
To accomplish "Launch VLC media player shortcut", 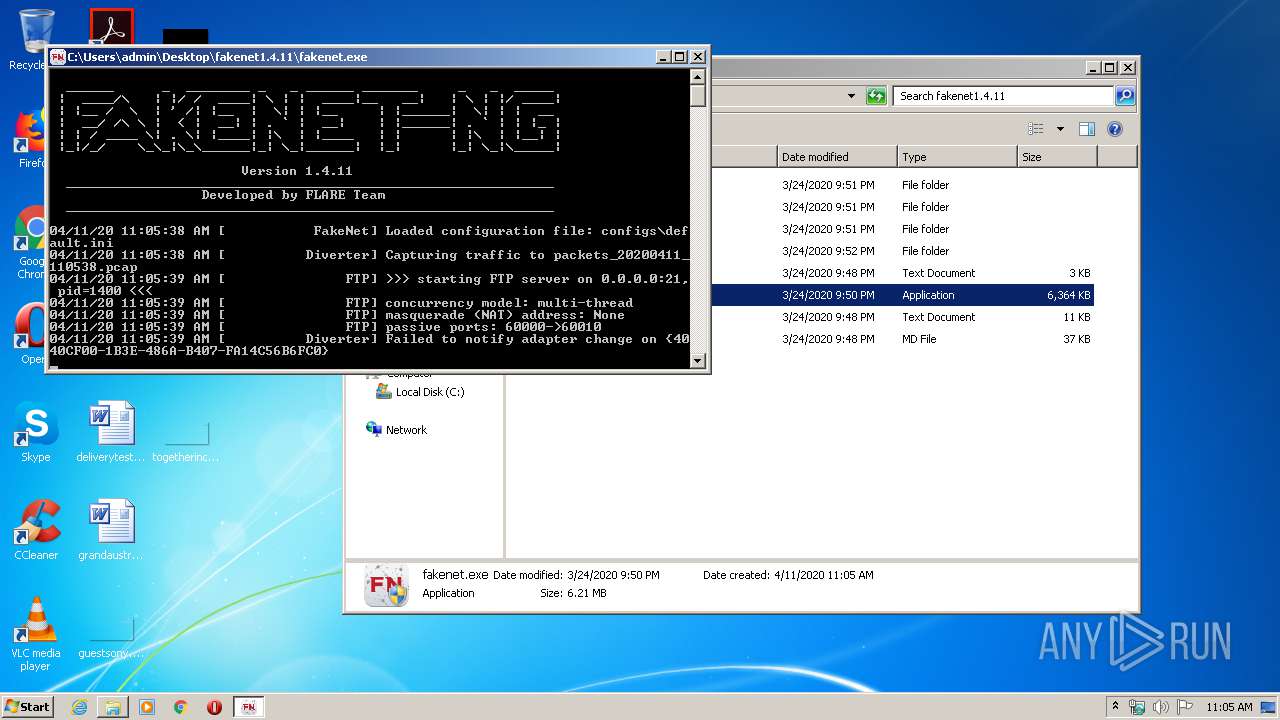I will (36, 634).
